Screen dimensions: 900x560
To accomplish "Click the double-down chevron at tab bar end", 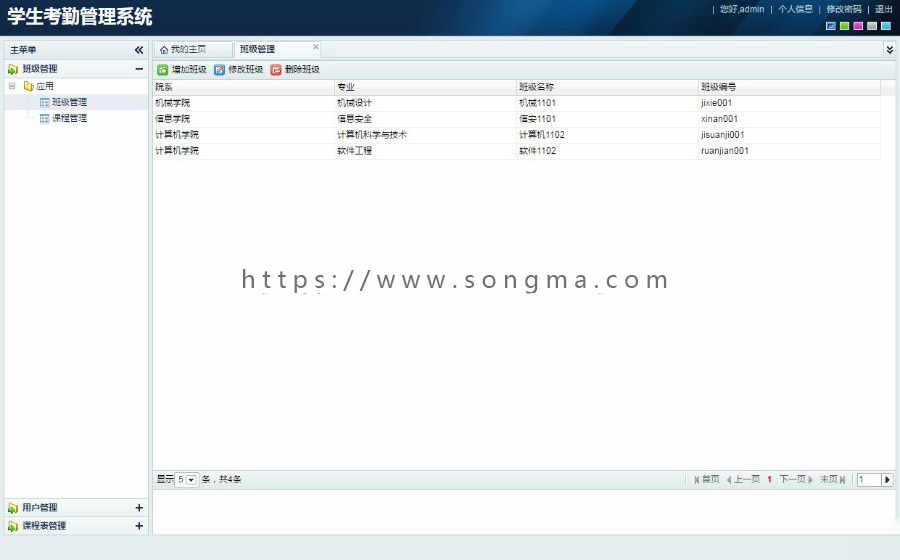I will 890,50.
